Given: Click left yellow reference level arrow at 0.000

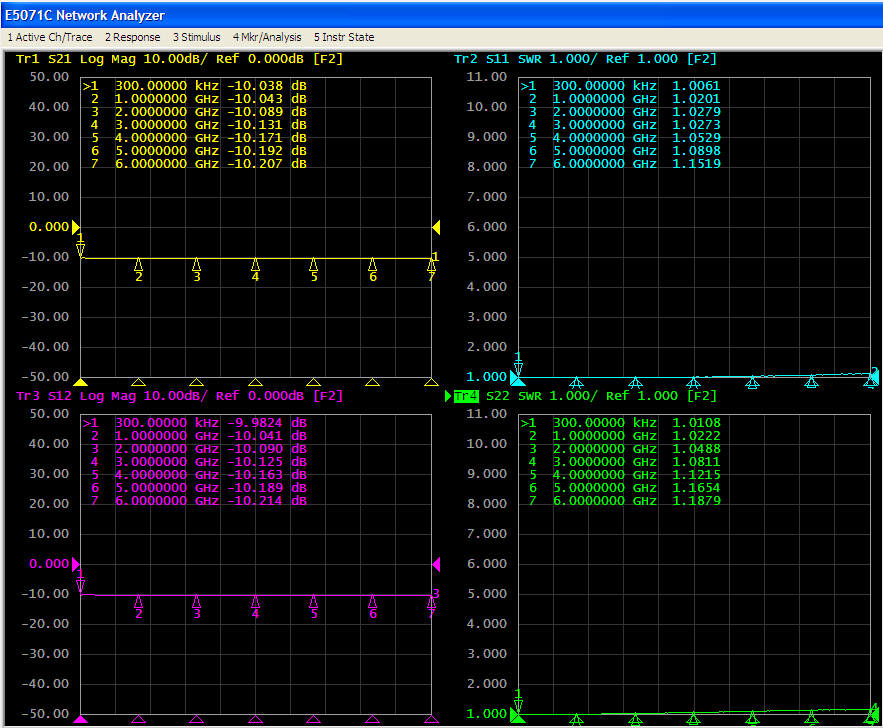Looking at the screenshot, I should coord(76,227).
